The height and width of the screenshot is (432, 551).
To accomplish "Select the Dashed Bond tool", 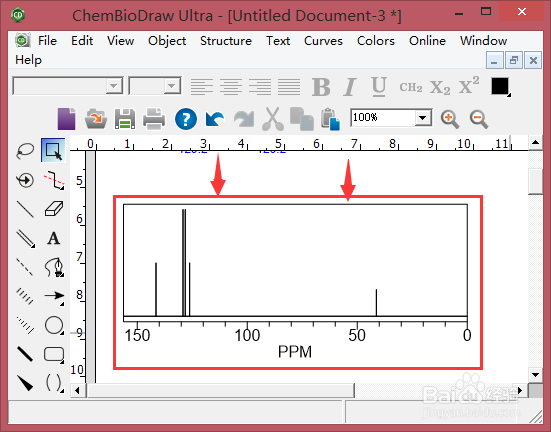I will [x=25, y=267].
